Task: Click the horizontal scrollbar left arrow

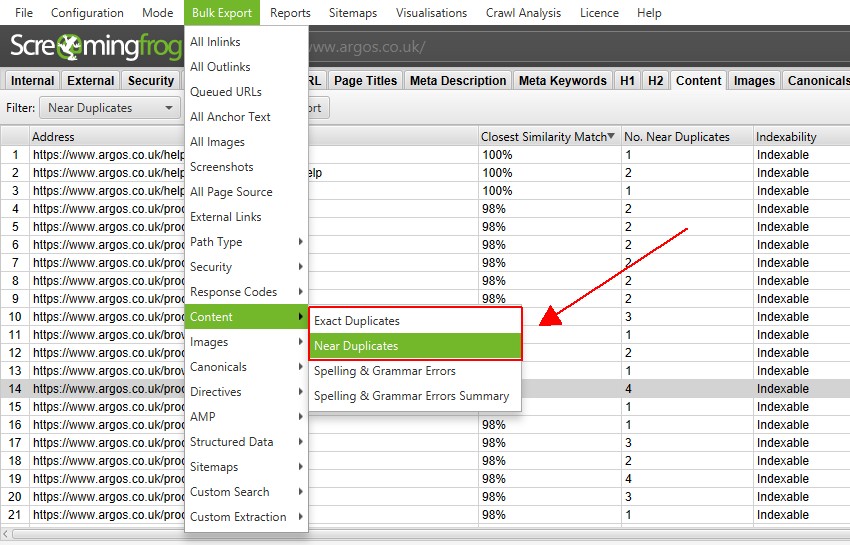Action: coord(5,534)
